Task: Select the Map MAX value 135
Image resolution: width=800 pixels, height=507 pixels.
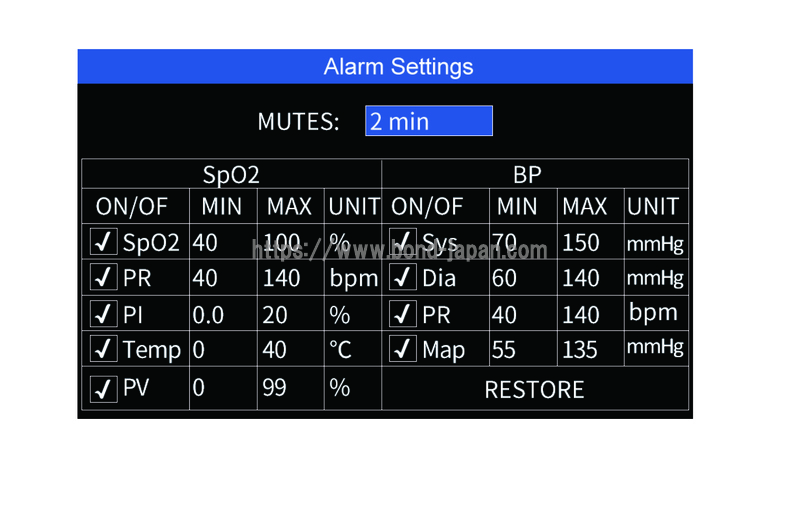Action: tap(580, 350)
